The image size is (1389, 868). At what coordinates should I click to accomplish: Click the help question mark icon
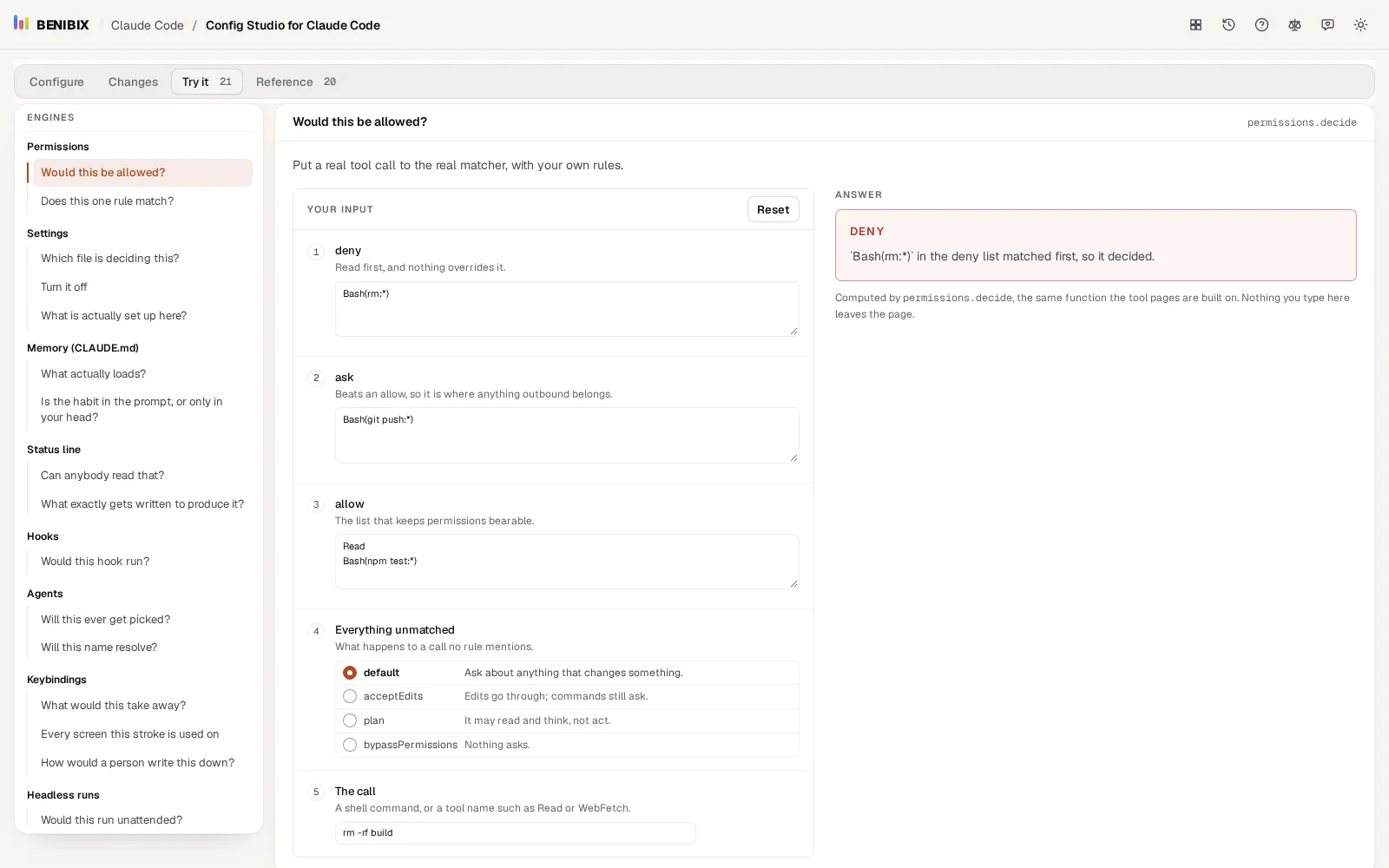[1261, 25]
